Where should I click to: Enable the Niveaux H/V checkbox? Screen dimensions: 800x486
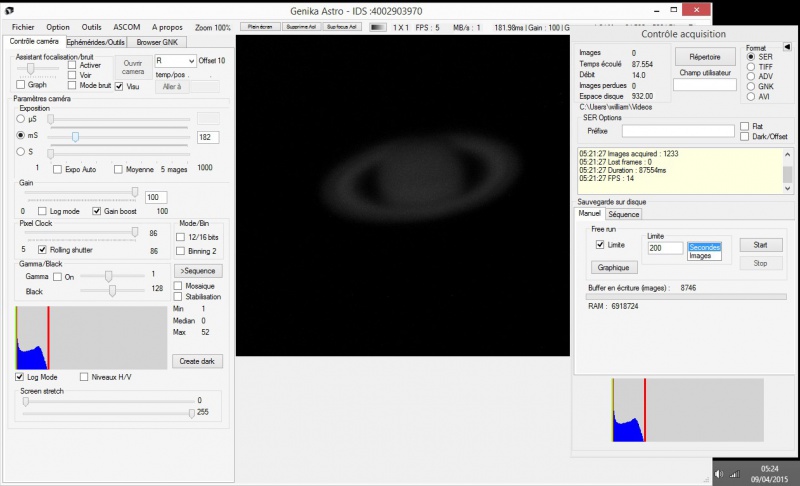(x=84, y=377)
